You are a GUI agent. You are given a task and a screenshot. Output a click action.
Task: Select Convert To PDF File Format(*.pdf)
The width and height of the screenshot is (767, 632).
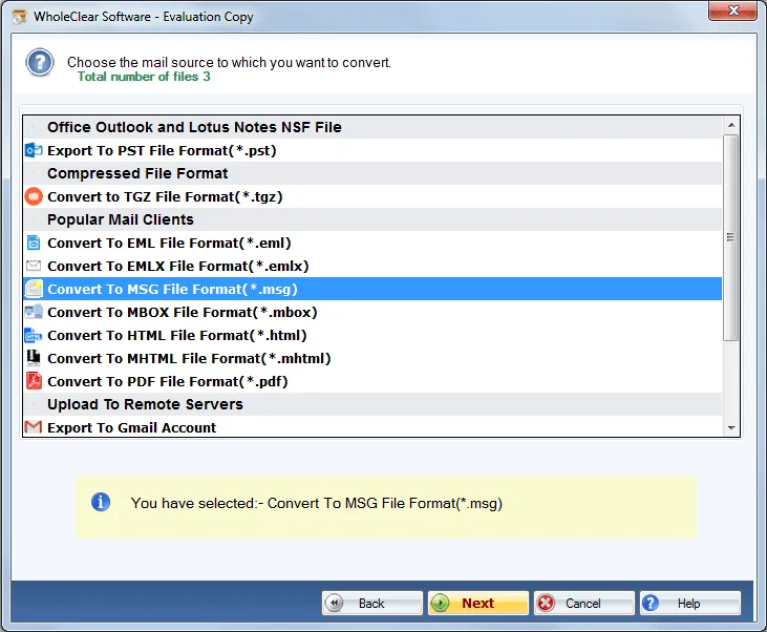coord(372,381)
